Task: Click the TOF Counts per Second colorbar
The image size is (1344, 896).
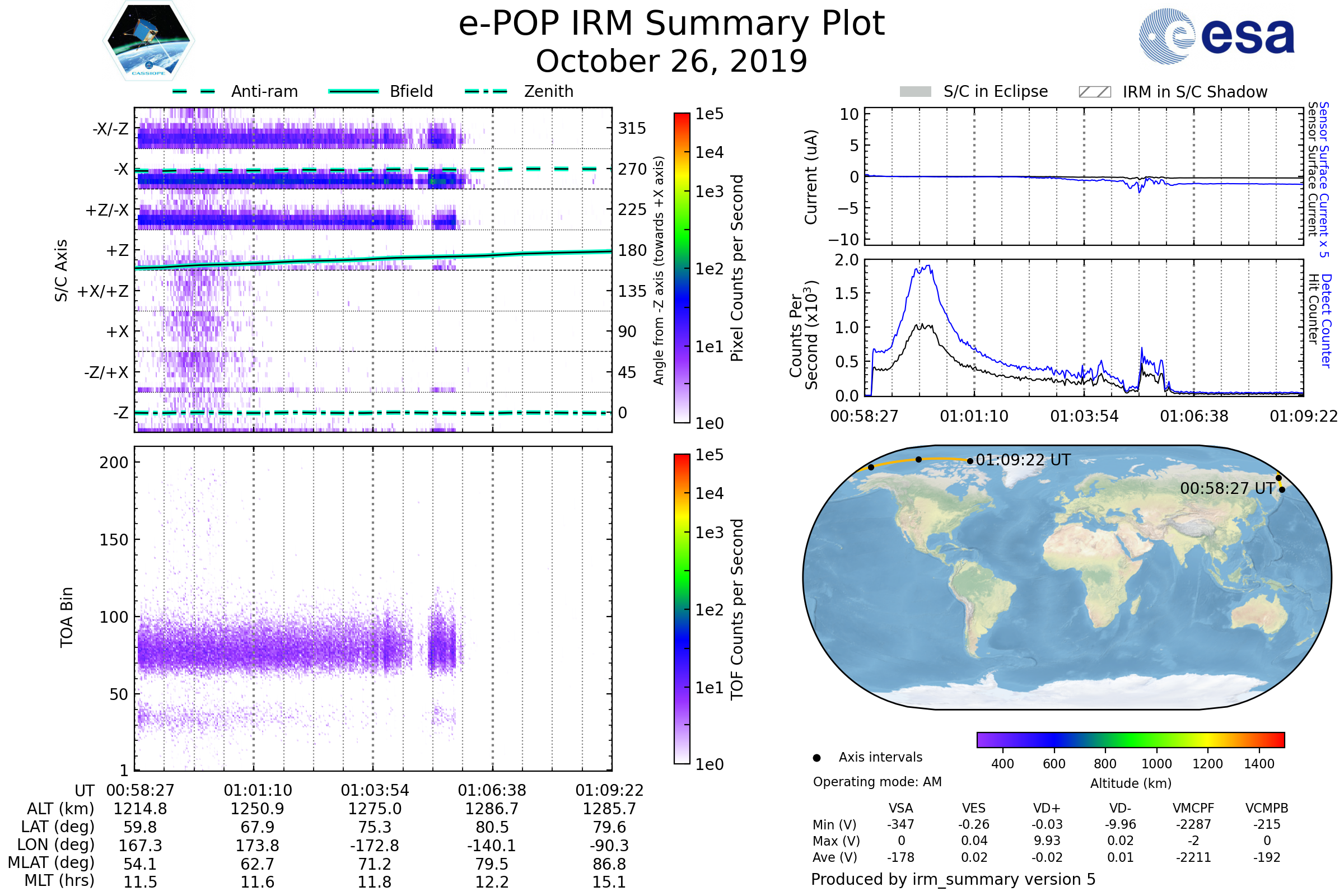Action: point(682,609)
